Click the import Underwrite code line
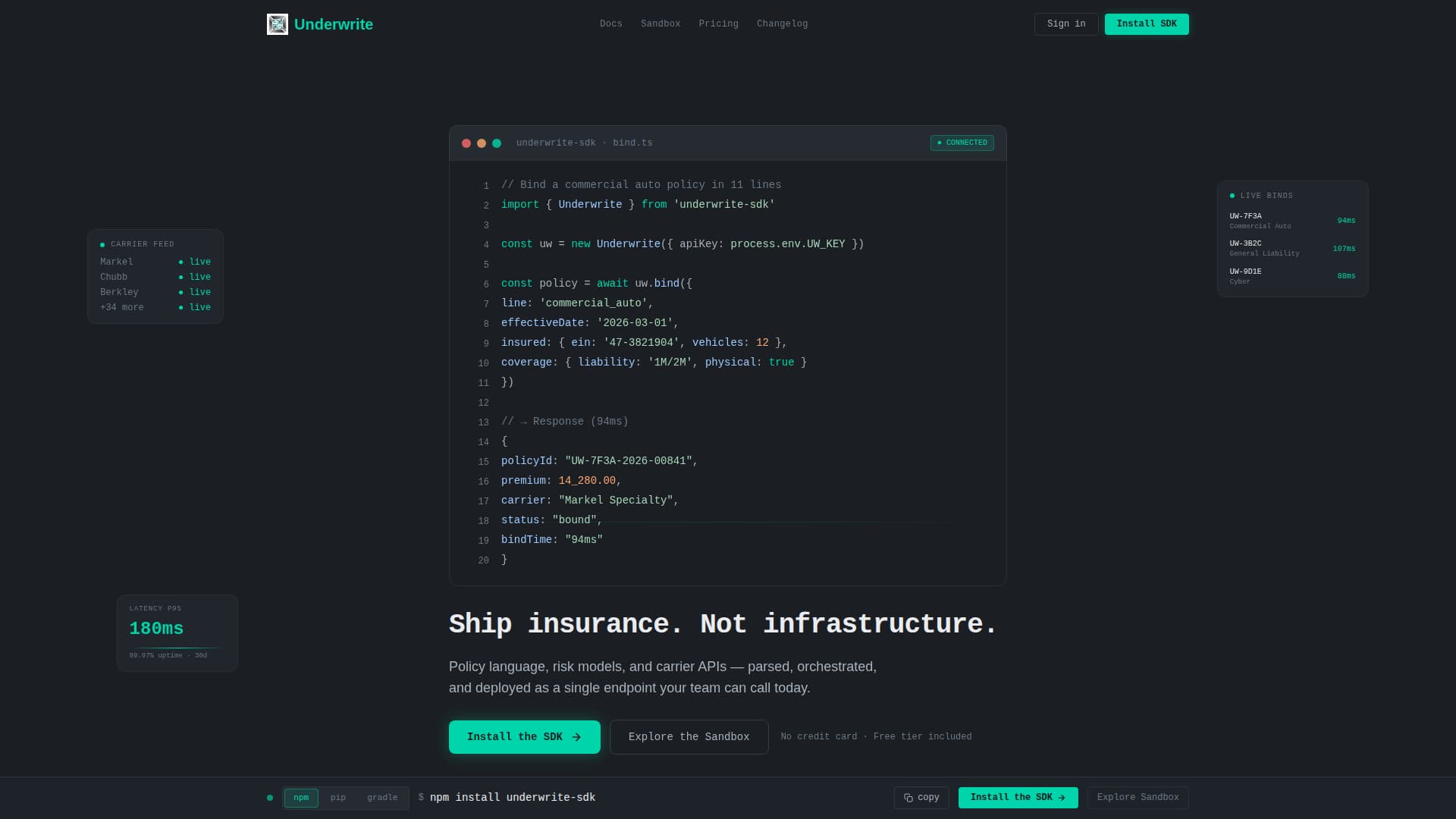This screenshot has height=819, width=1456. click(x=638, y=205)
